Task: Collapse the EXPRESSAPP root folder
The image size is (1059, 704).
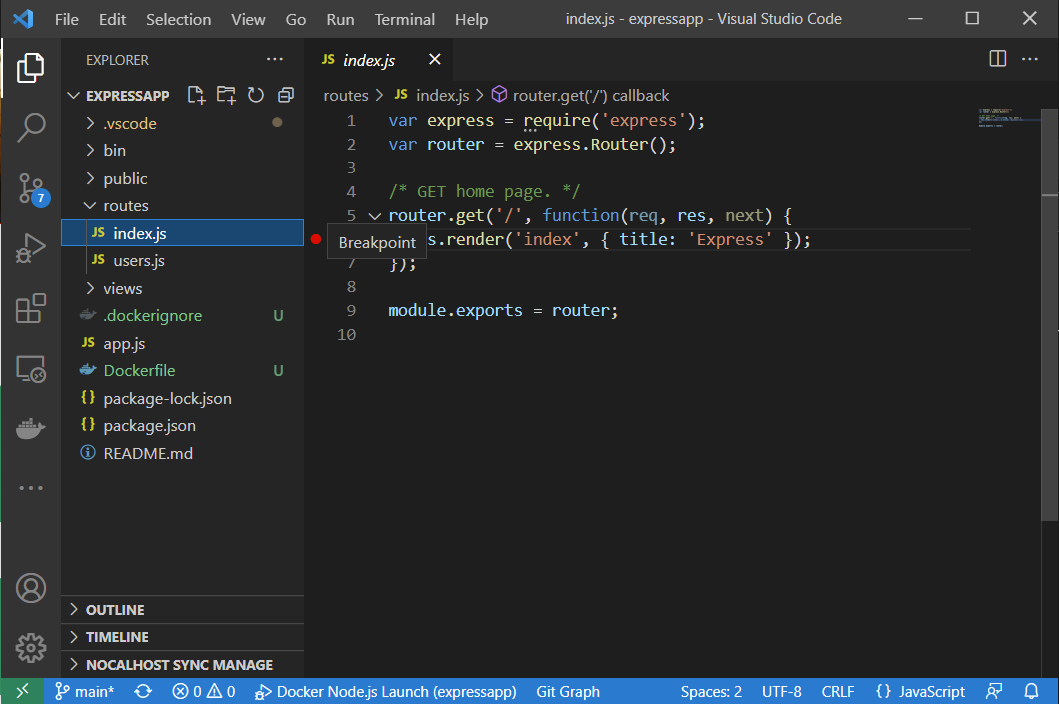Action: pos(74,96)
